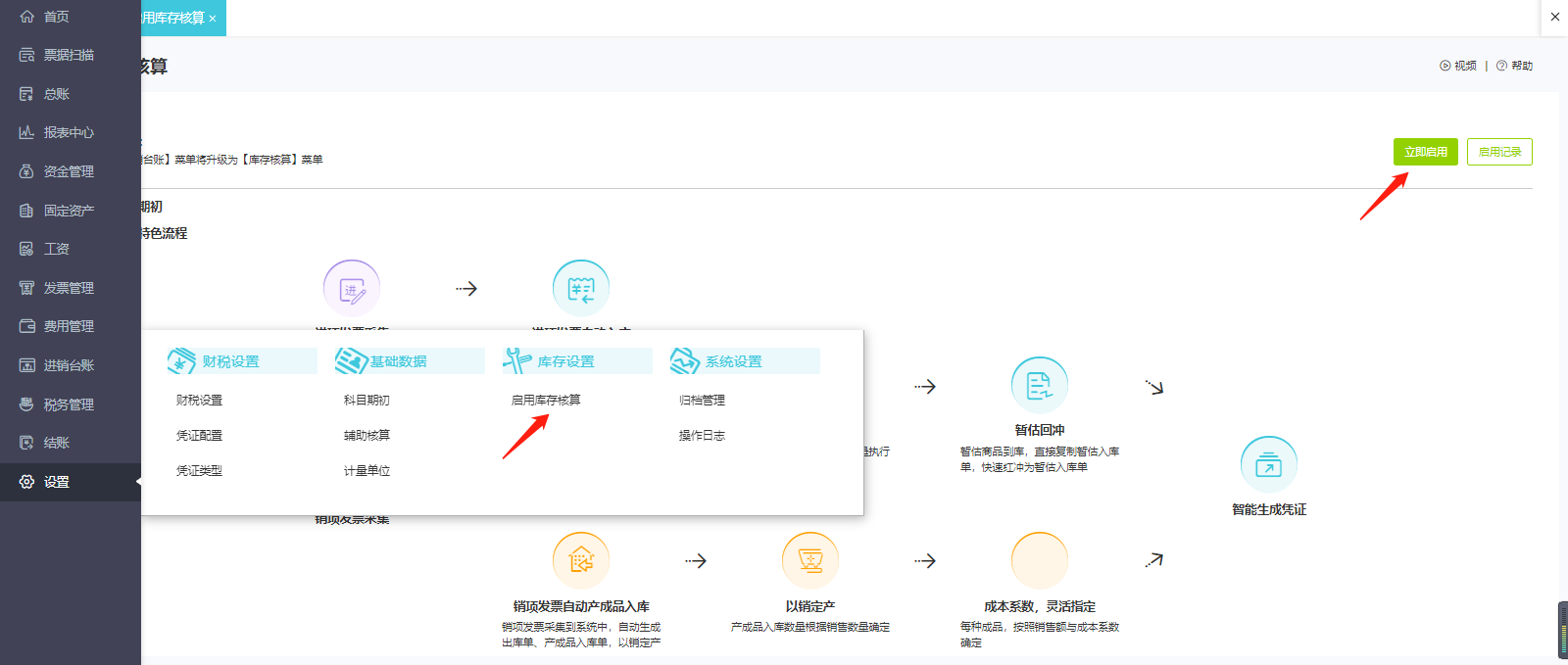Image resolution: width=1568 pixels, height=665 pixels.
Task: Click the 成本系数，灵活指定 heading
Action: pos(1040,606)
